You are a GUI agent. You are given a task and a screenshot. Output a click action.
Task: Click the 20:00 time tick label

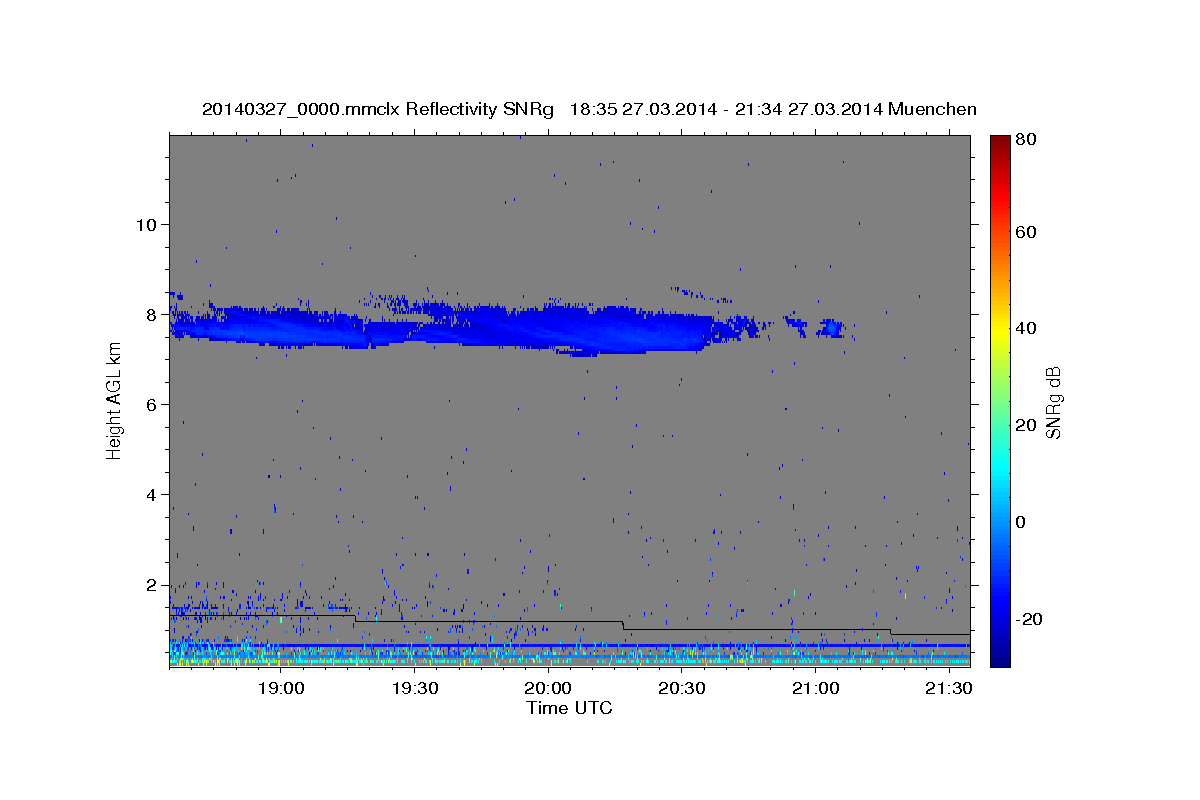pyautogui.click(x=549, y=688)
